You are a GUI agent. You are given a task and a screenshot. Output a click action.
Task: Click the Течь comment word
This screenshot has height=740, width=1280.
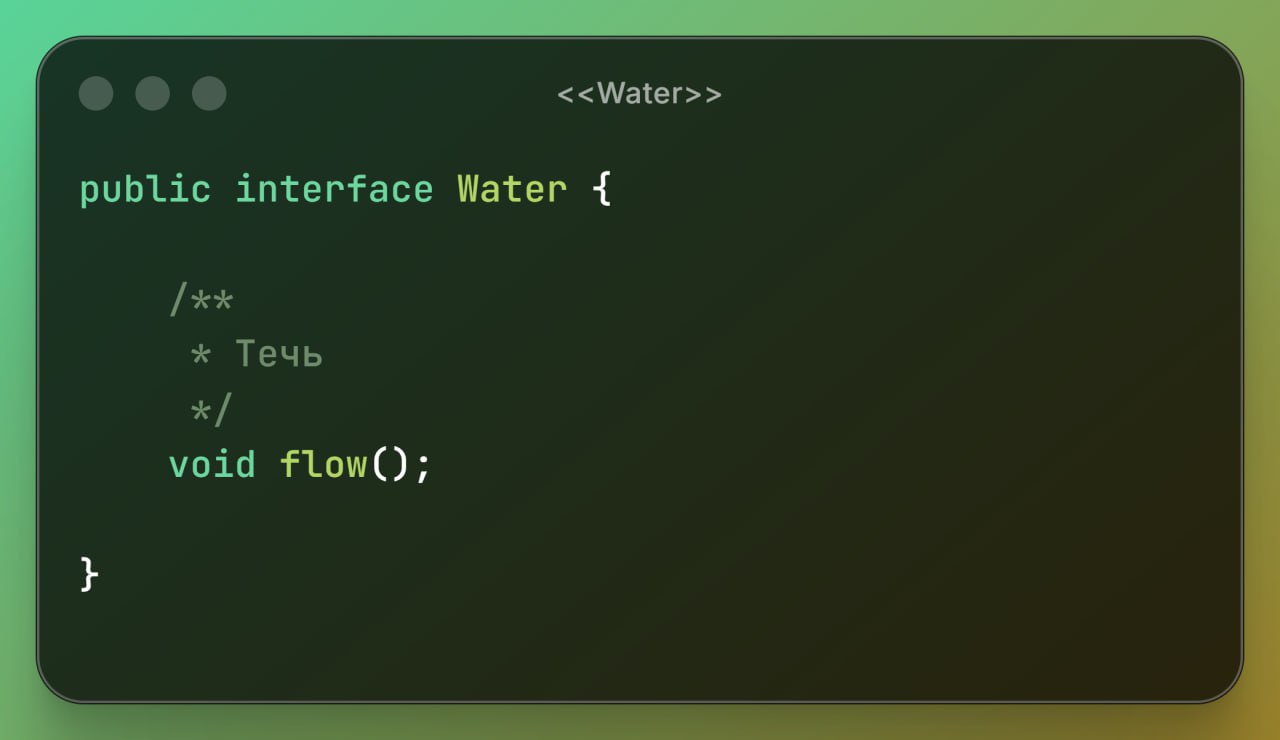[279, 354]
